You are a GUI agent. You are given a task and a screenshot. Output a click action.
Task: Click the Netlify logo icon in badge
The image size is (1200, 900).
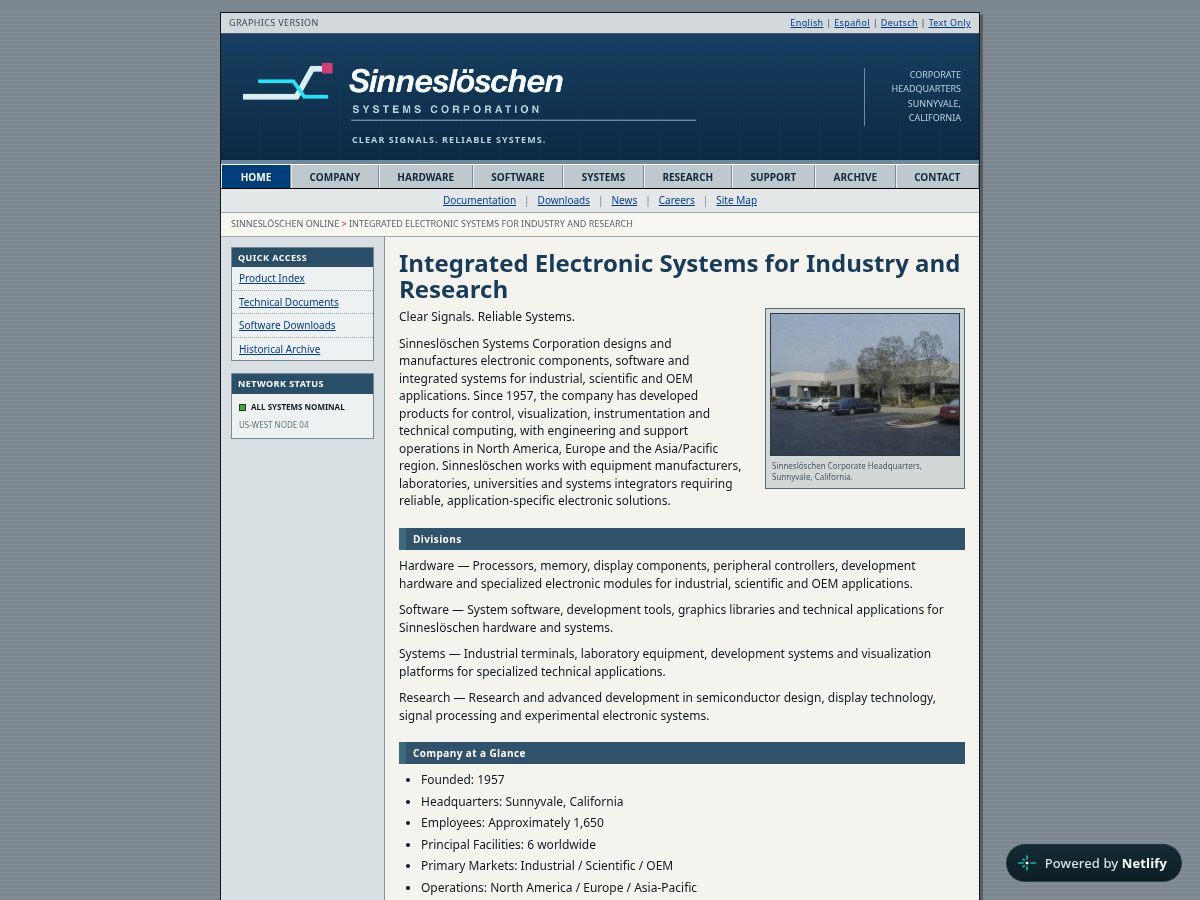click(x=1027, y=863)
